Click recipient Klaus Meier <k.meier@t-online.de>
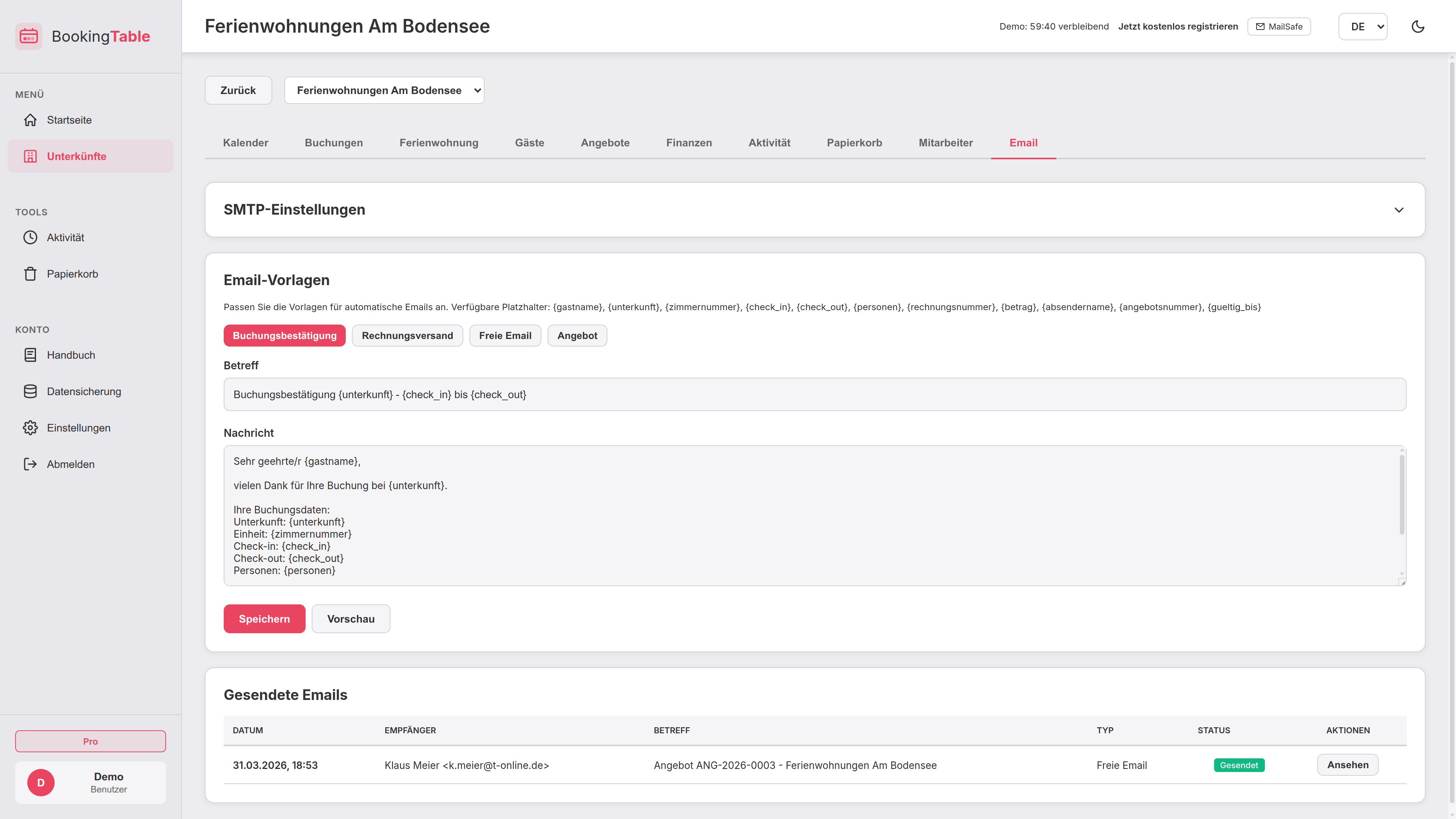 tap(467, 765)
